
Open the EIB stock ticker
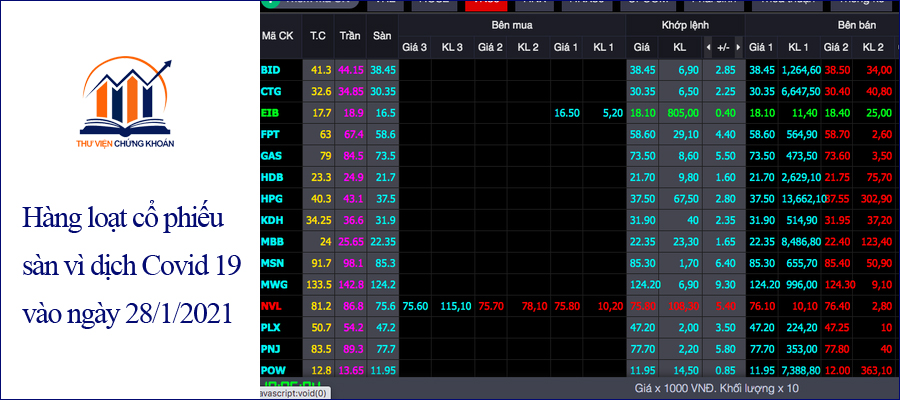269,112
